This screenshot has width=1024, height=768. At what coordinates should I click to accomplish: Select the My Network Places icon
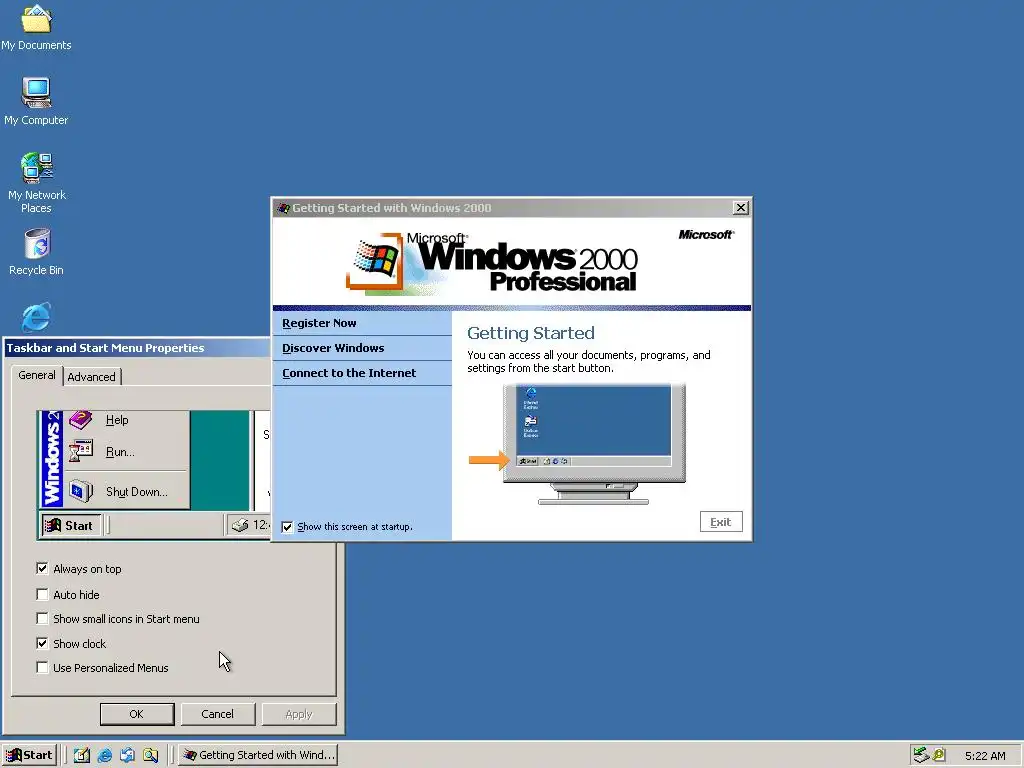point(36,182)
